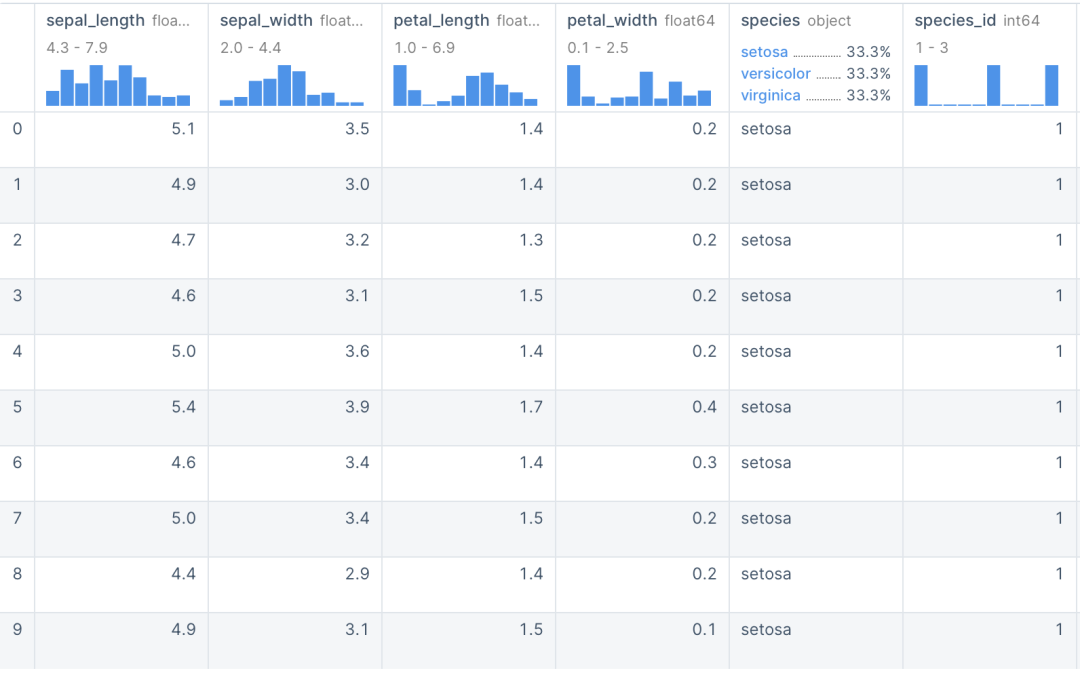Click the setosa category link in species summary
The width and height of the screenshot is (1080, 673).
coord(764,52)
